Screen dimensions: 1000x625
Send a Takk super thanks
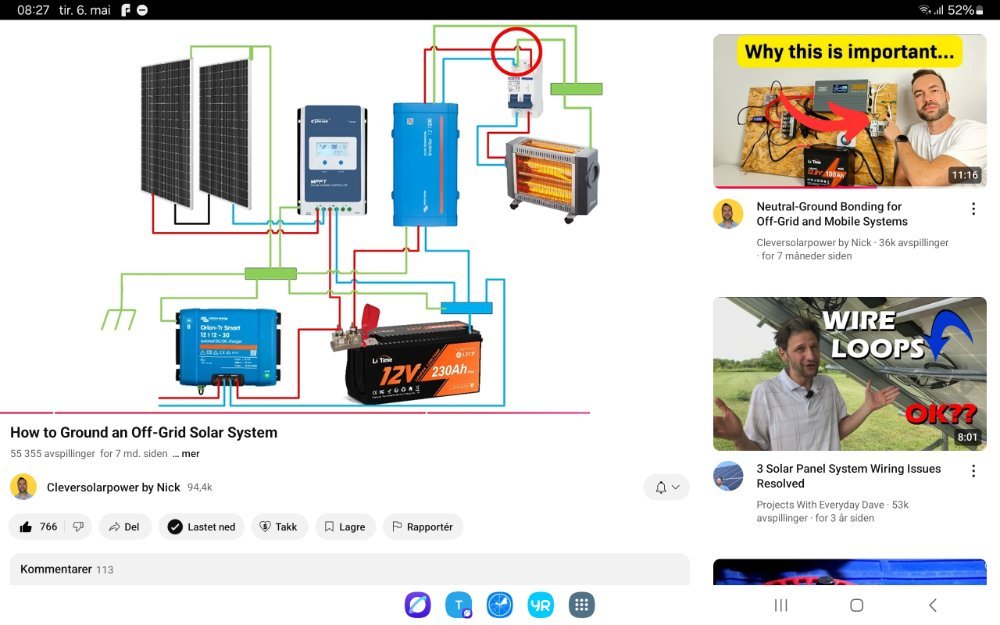coord(279,527)
